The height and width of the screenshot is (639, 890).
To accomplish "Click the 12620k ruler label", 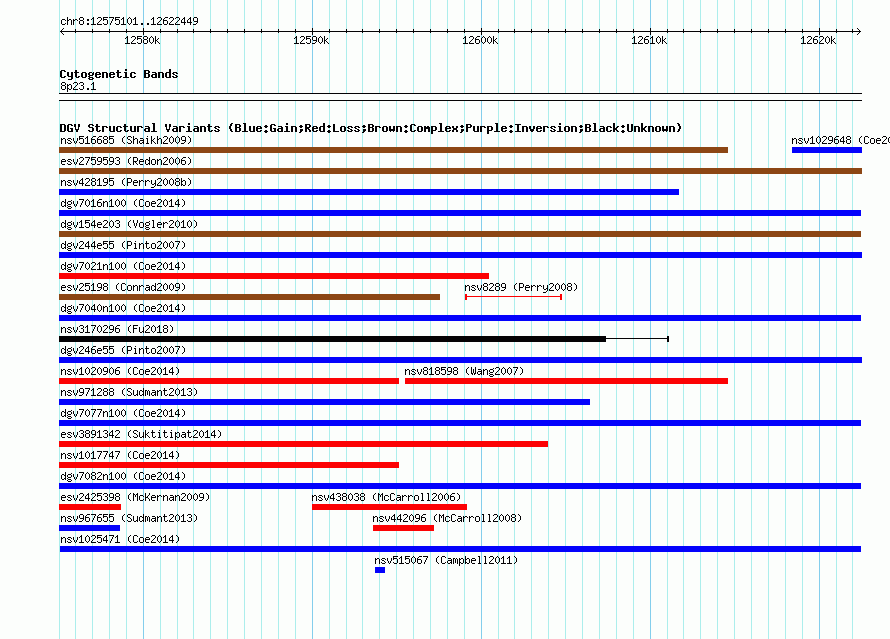I will pyautogui.click(x=818, y=40).
